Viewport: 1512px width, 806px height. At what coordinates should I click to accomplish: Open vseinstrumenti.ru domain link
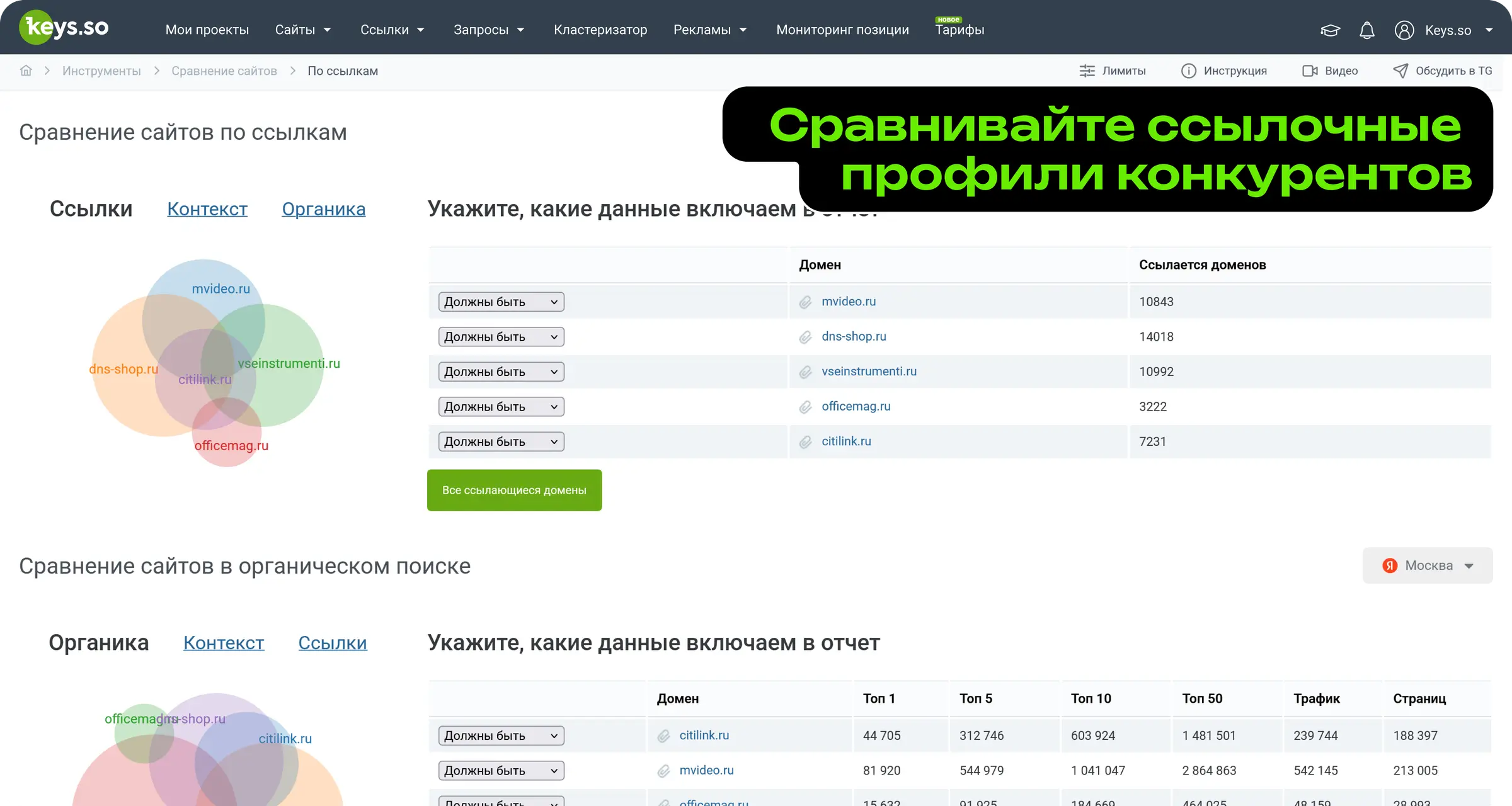pyautogui.click(x=869, y=372)
